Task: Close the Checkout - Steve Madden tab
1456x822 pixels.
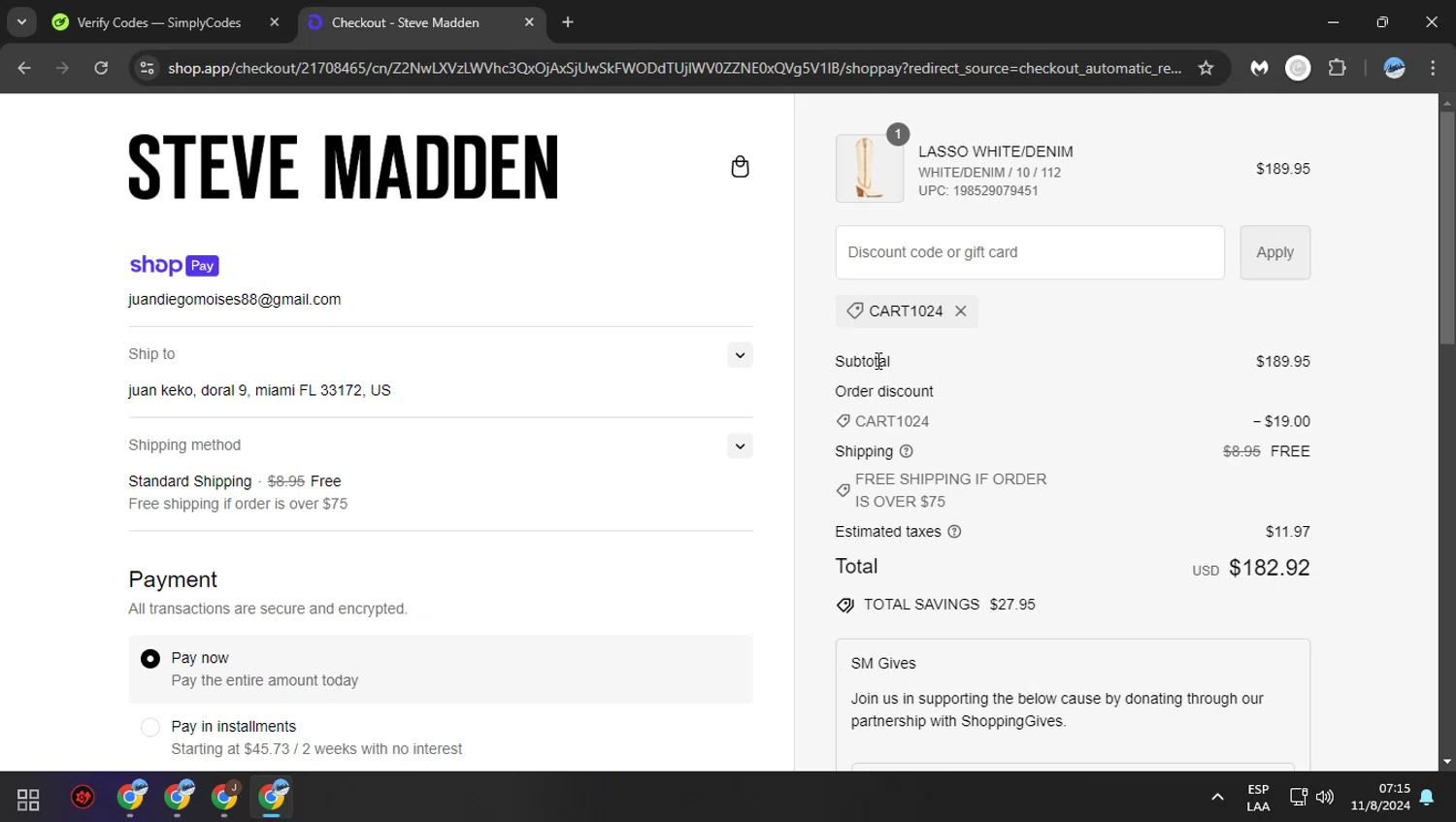Action: pyautogui.click(x=529, y=22)
